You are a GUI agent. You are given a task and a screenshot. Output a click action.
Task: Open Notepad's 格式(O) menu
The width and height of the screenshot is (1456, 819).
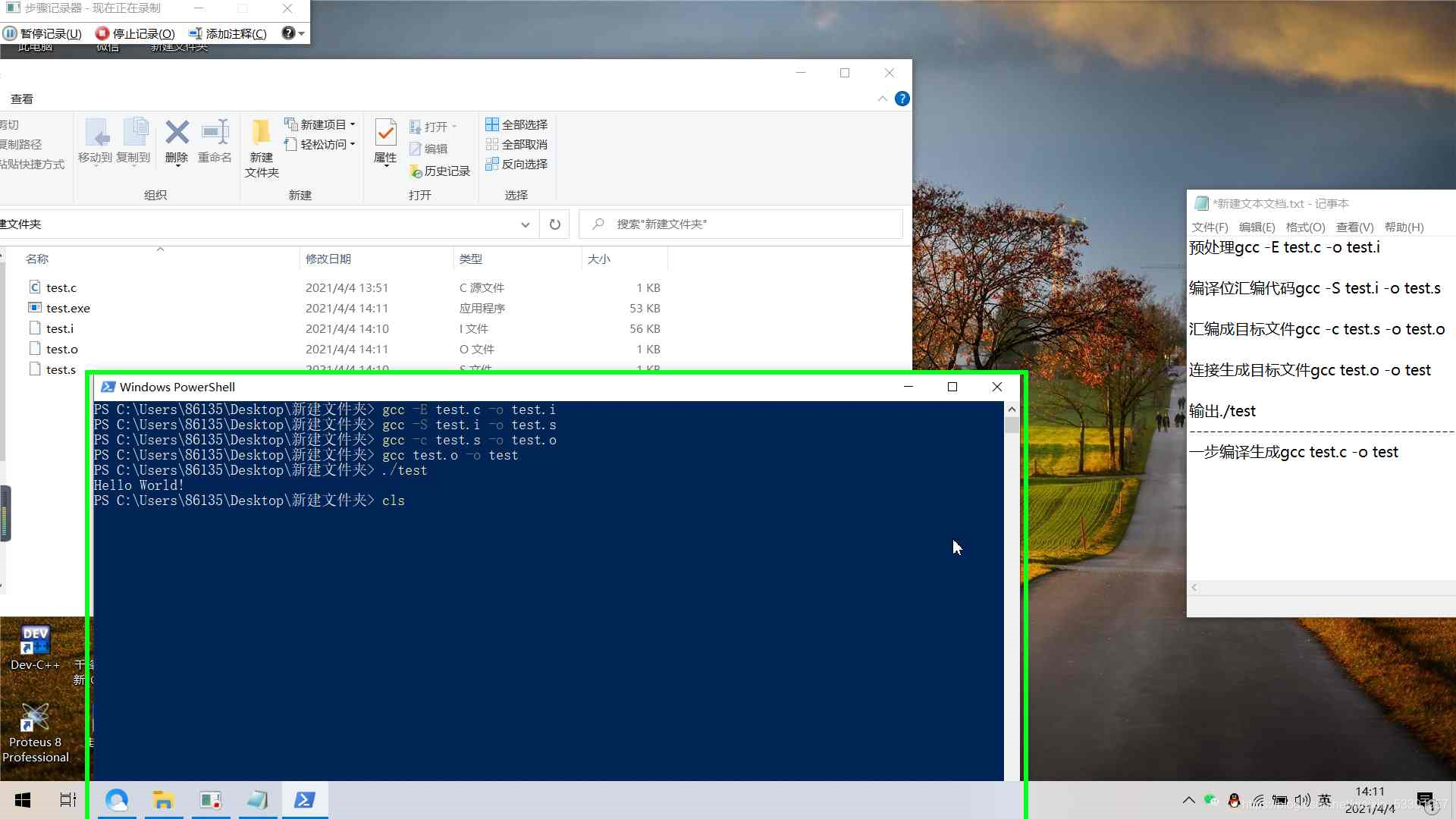[1305, 227]
